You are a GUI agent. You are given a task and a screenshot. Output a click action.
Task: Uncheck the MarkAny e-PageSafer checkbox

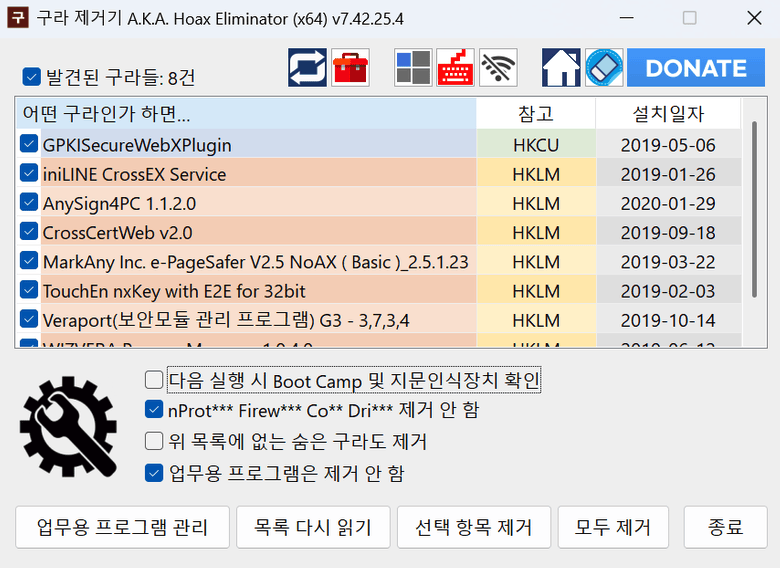(x=29, y=261)
